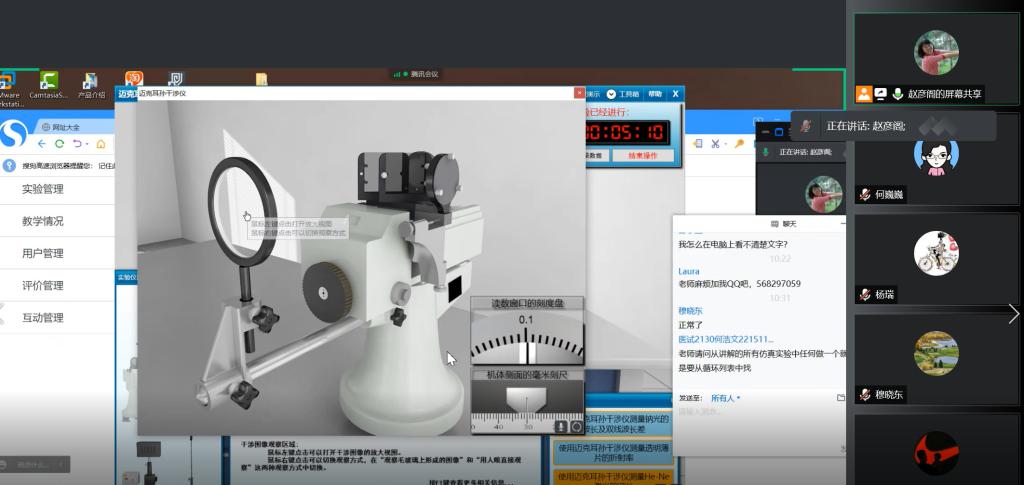
Task: Open 实验管理 in left sidebar
Action: [43, 189]
